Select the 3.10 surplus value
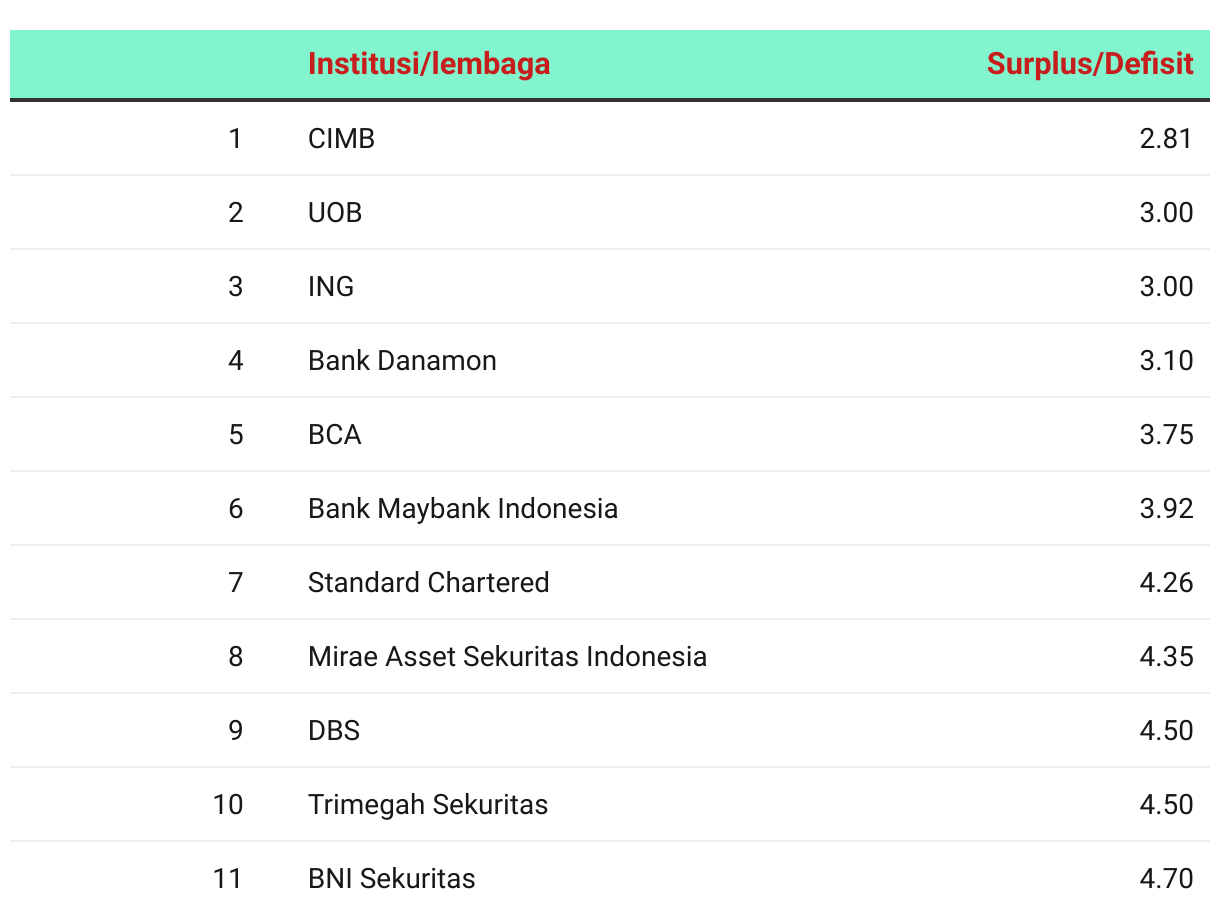1220x924 pixels. 1166,360
